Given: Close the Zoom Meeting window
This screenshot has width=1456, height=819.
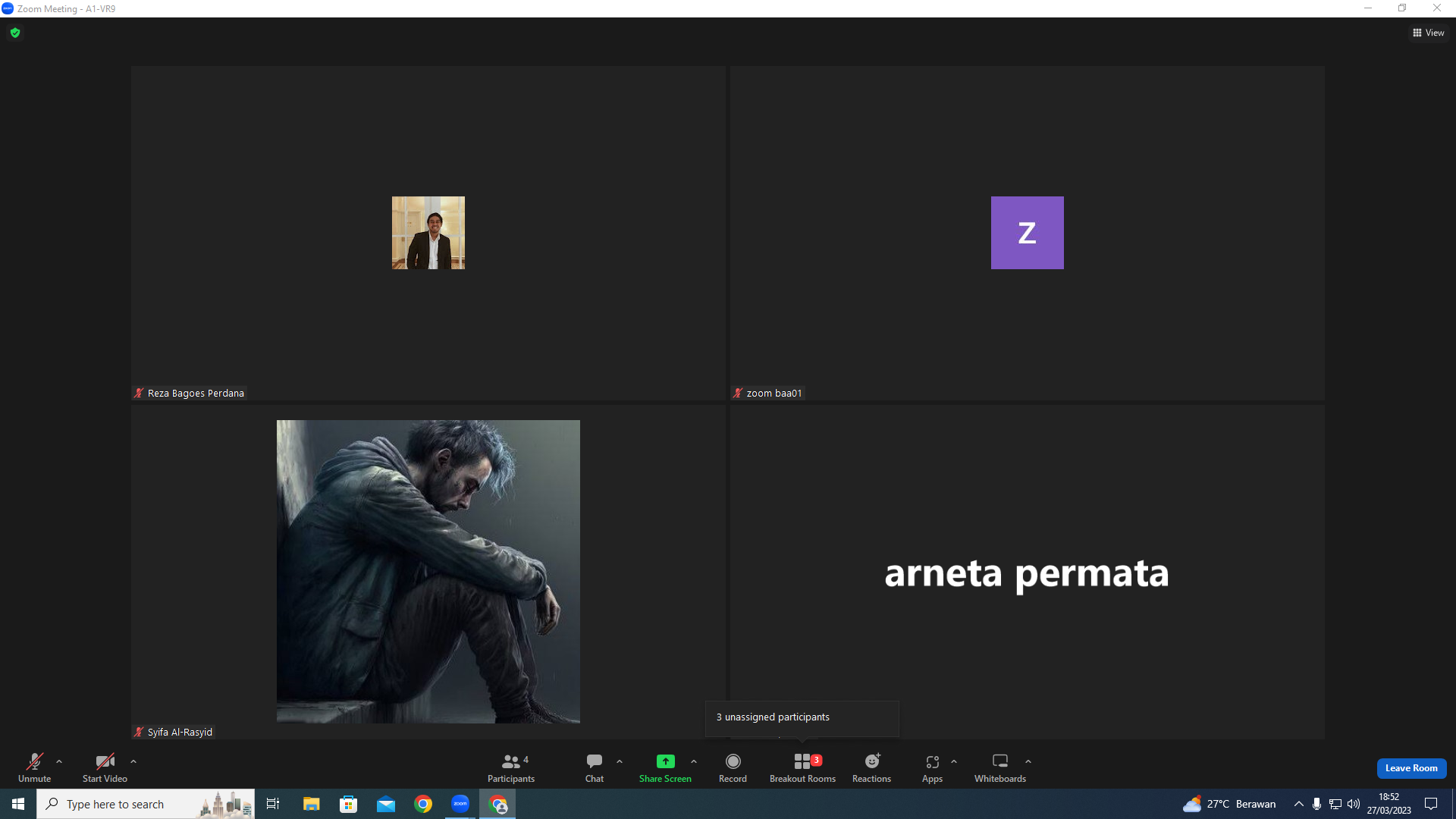Looking at the screenshot, I should 1437,8.
